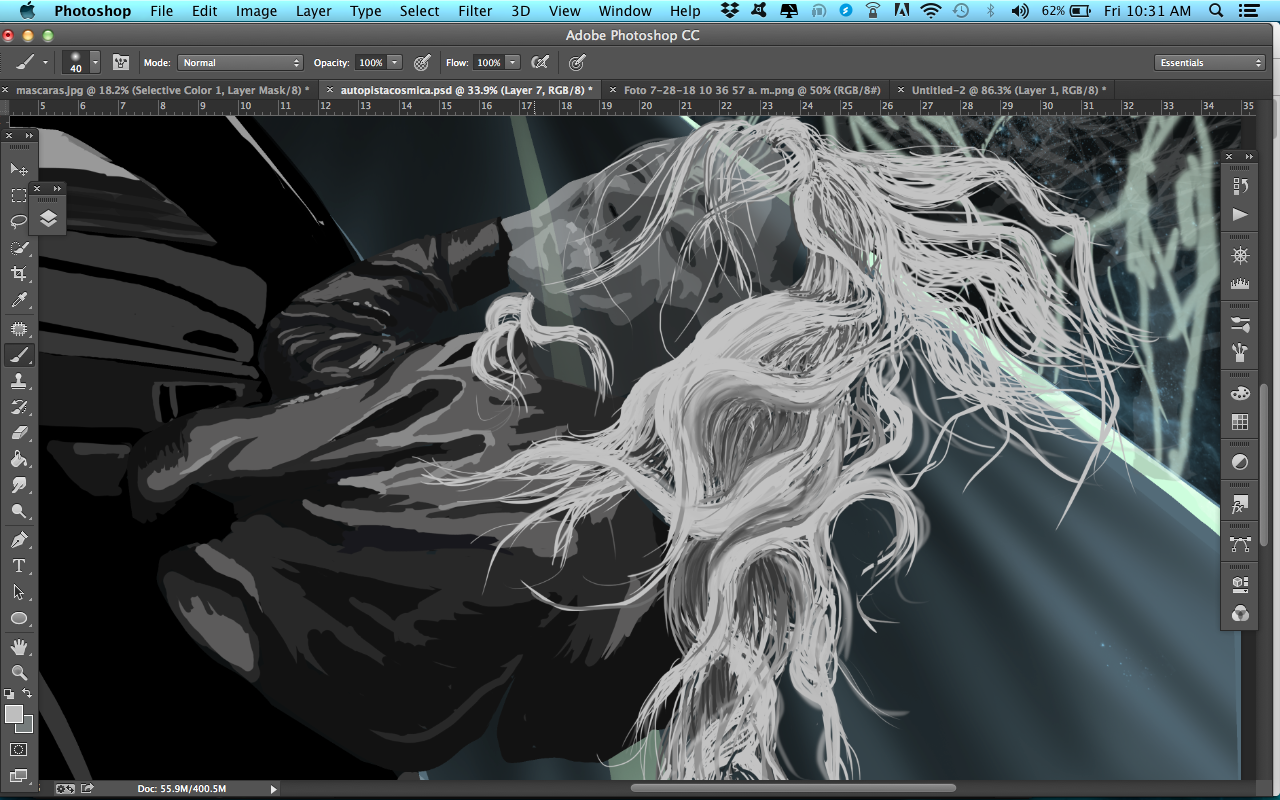
Task: Open the Swatches grid panel icon
Action: [1240, 422]
